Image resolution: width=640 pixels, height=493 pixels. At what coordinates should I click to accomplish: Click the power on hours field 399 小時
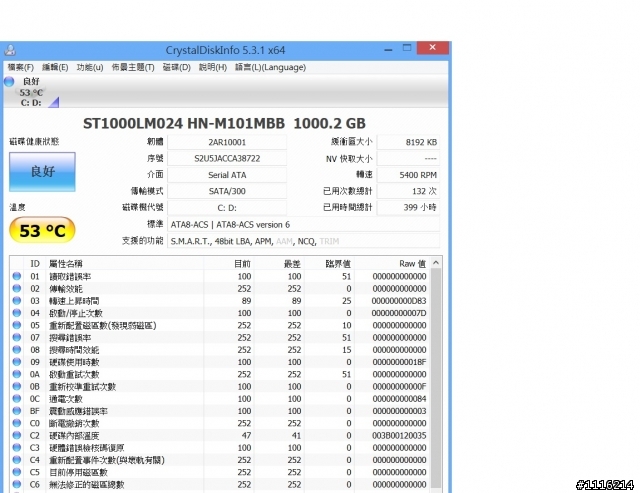pos(409,208)
